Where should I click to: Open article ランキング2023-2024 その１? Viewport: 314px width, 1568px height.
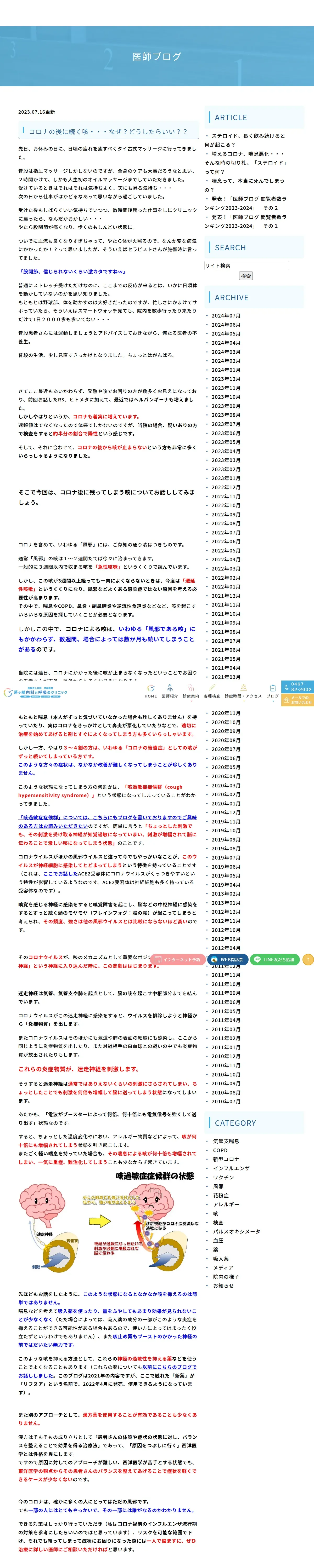coord(245,222)
